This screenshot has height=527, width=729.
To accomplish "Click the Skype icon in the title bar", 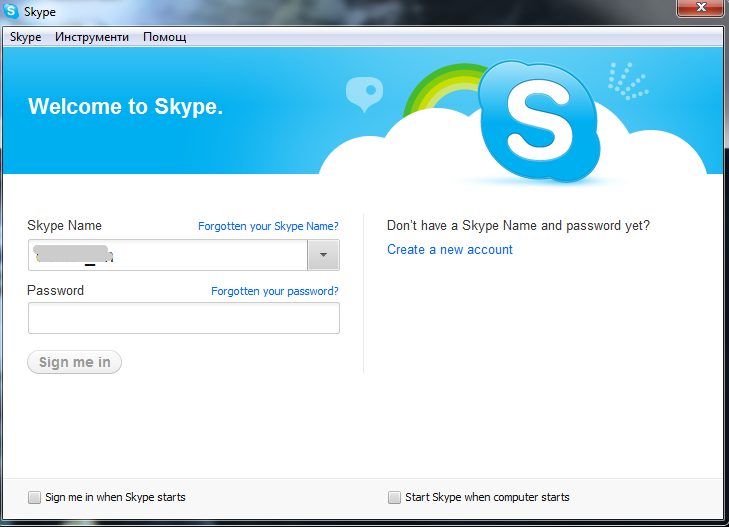I will click(x=11, y=10).
